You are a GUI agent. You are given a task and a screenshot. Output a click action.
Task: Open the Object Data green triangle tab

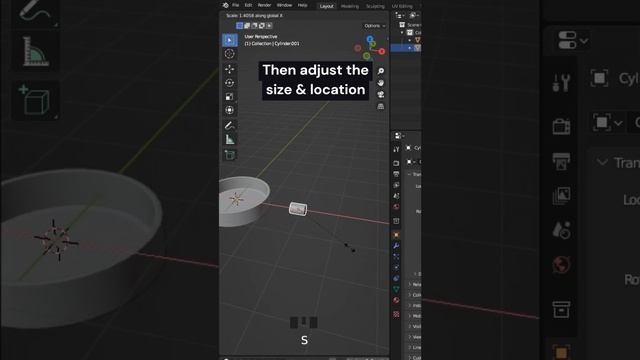tap(396, 289)
